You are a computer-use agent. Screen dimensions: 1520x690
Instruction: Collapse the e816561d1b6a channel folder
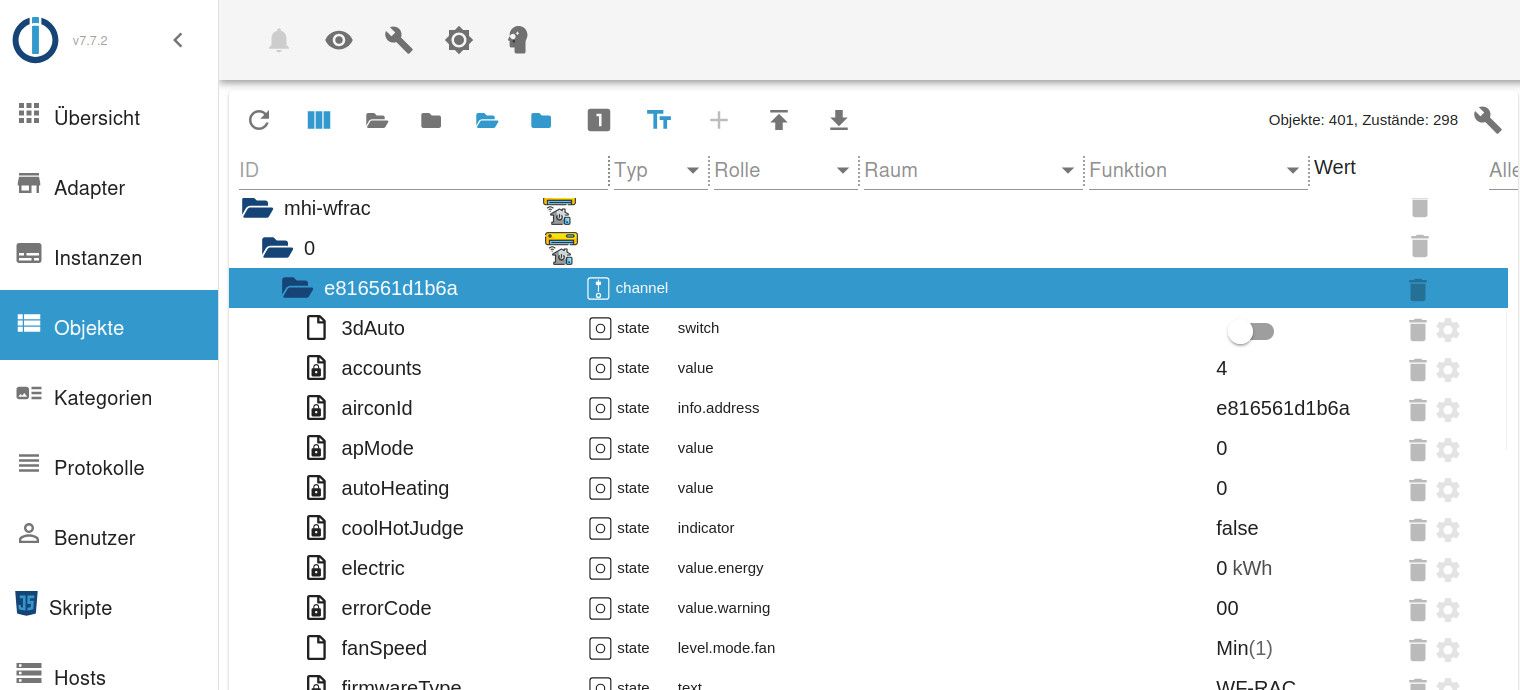point(297,288)
